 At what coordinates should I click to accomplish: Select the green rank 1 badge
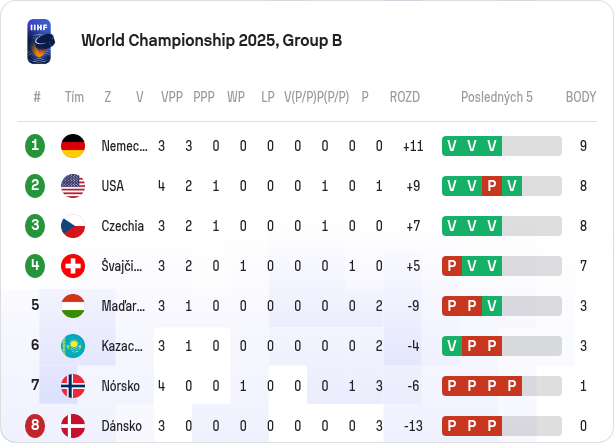[x=35, y=146]
